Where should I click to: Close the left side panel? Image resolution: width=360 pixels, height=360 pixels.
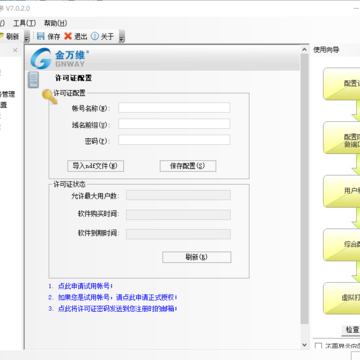tap(15, 50)
